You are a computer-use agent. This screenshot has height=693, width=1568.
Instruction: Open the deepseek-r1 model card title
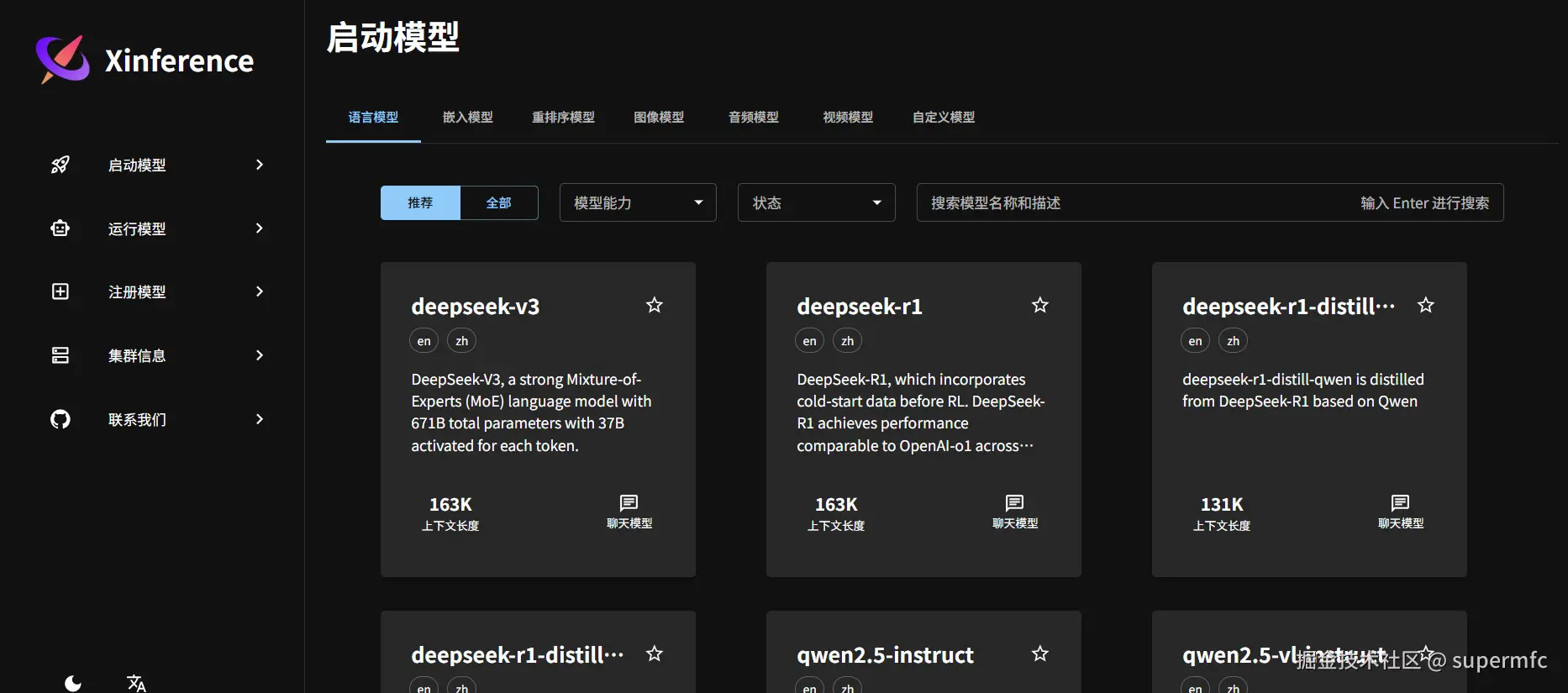tap(860, 307)
